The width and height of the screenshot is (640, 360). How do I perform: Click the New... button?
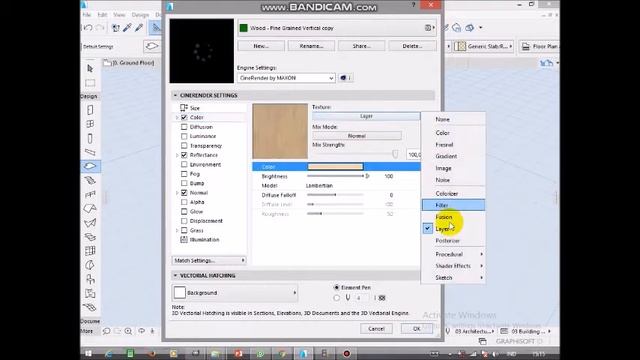pos(261,46)
